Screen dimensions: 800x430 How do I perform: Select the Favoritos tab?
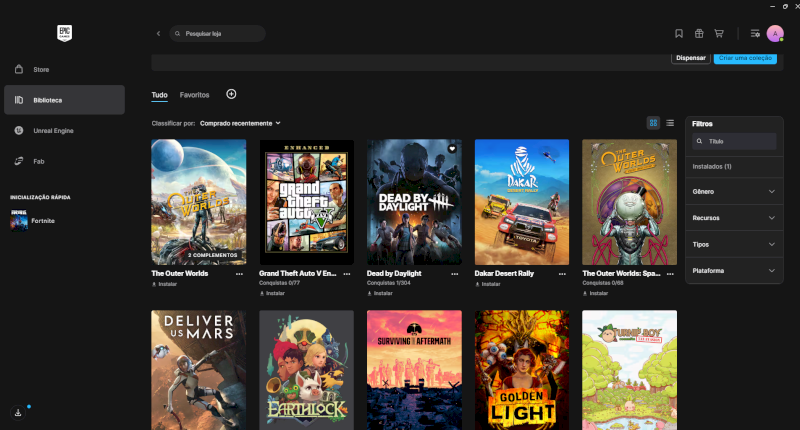[x=194, y=95]
